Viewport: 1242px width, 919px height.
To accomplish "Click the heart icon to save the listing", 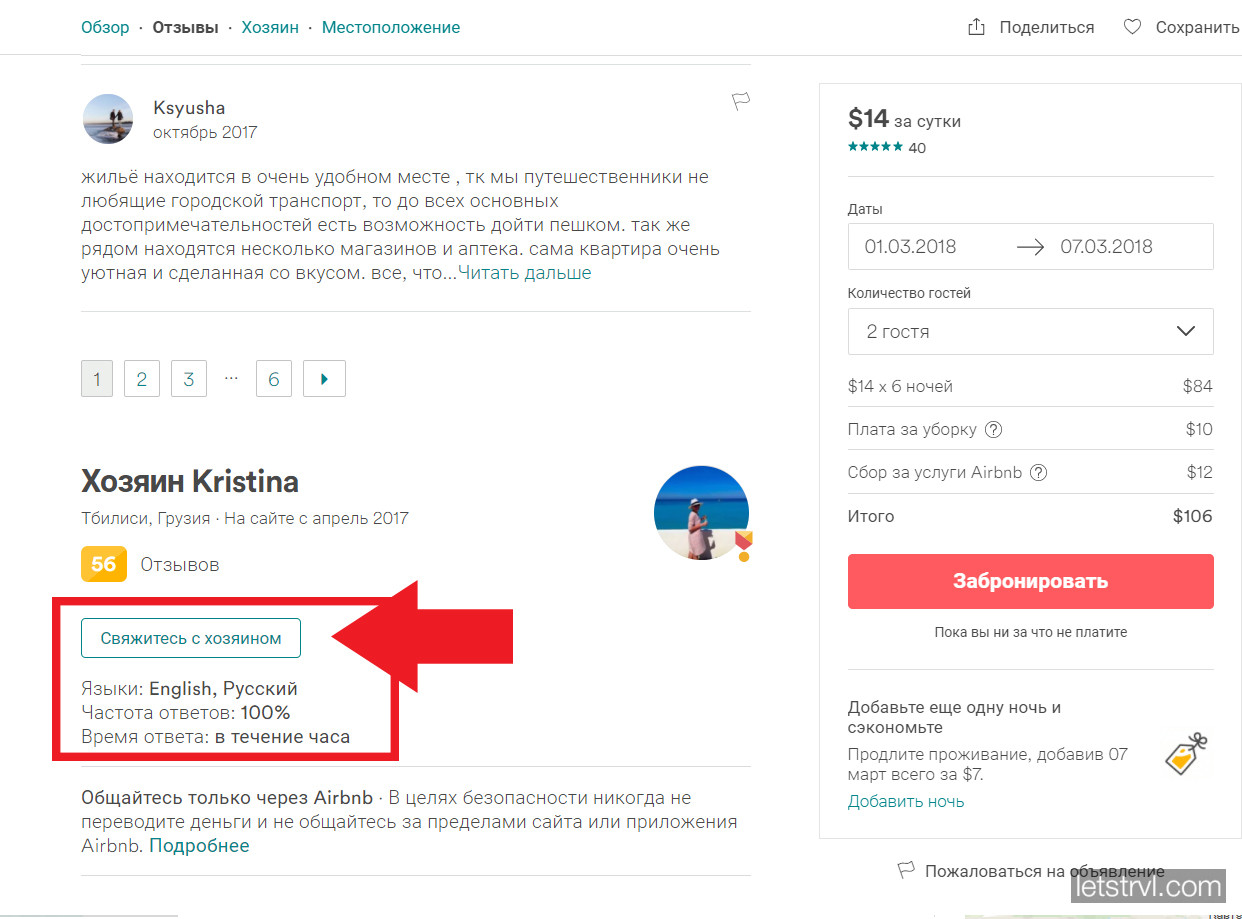I will click(x=1132, y=27).
